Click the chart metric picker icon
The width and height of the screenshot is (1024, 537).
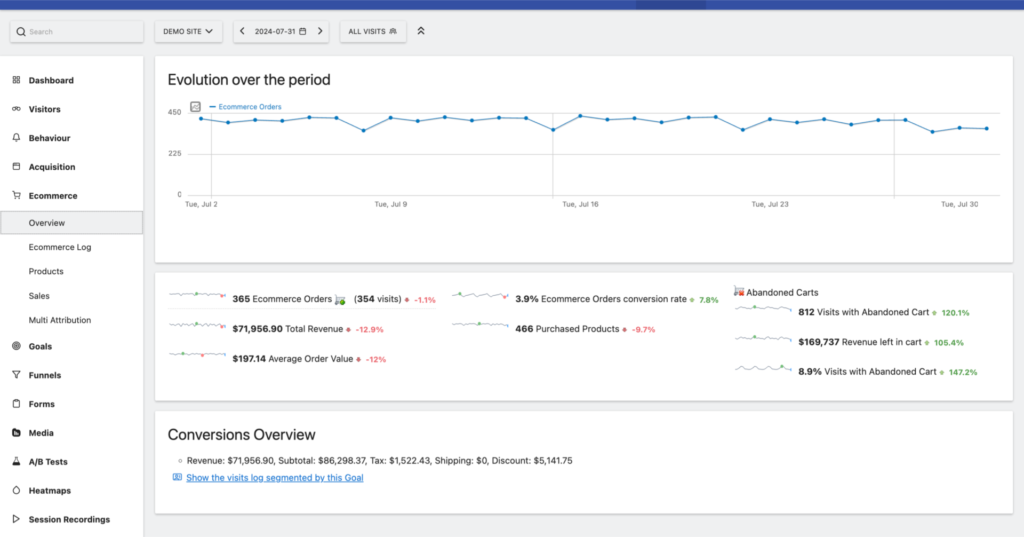[x=195, y=107]
